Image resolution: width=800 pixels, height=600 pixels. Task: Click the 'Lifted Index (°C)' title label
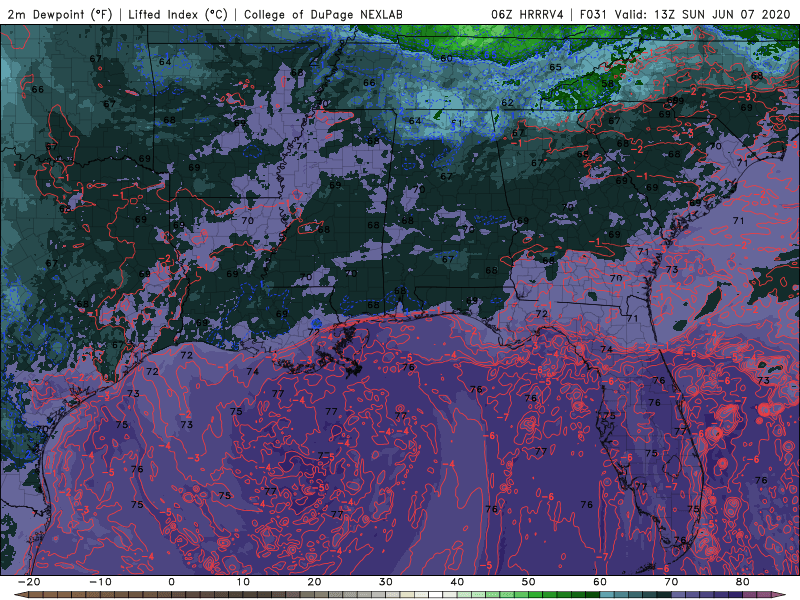pos(178,14)
